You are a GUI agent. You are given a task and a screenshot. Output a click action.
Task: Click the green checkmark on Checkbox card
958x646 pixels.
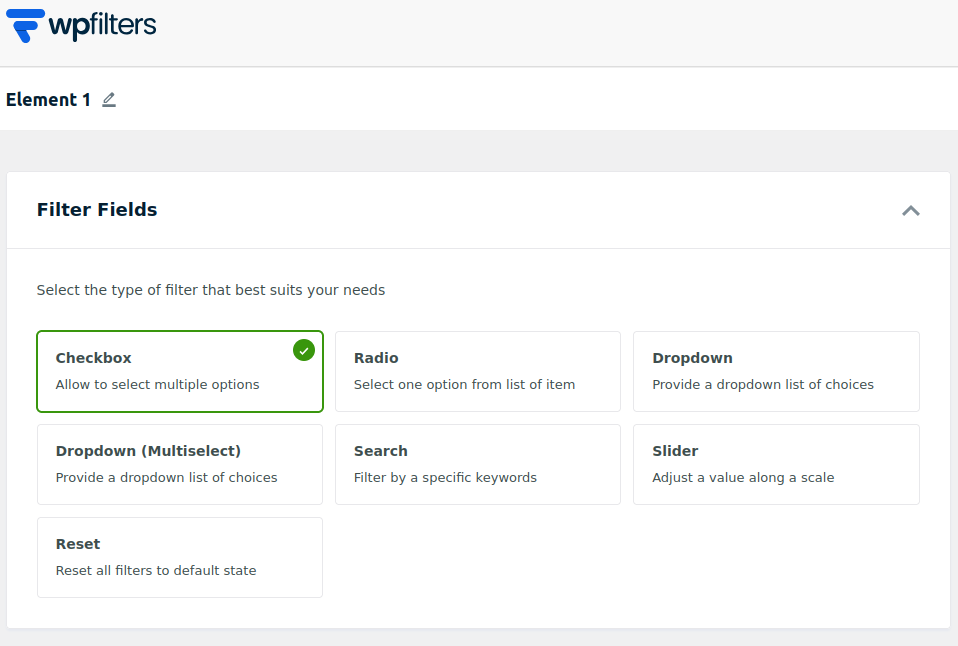coord(304,350)
